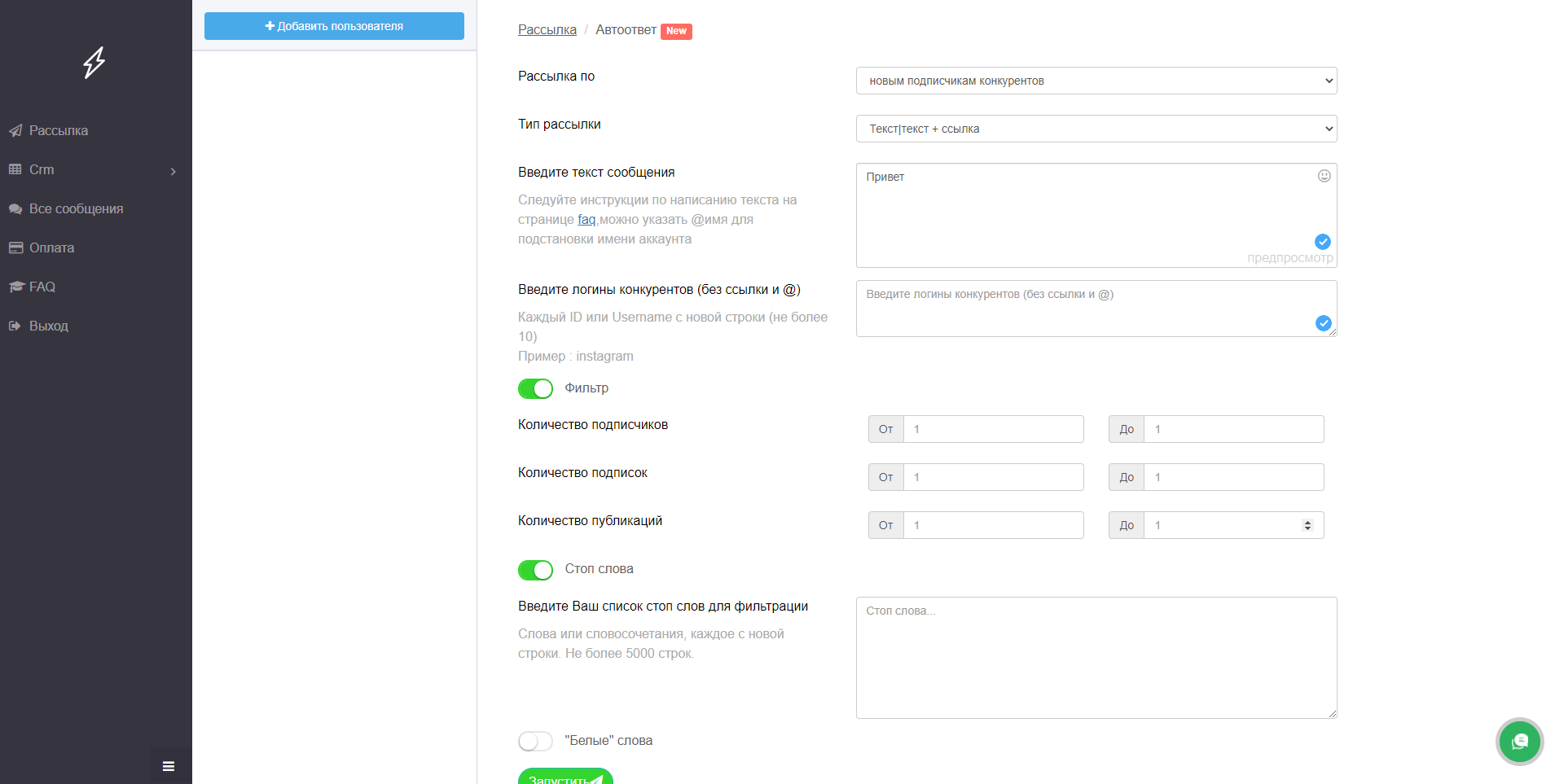Open the Рассылка по dropdown
Image resolution: width=1555 pixels, height=784 pixels.
1096,81
